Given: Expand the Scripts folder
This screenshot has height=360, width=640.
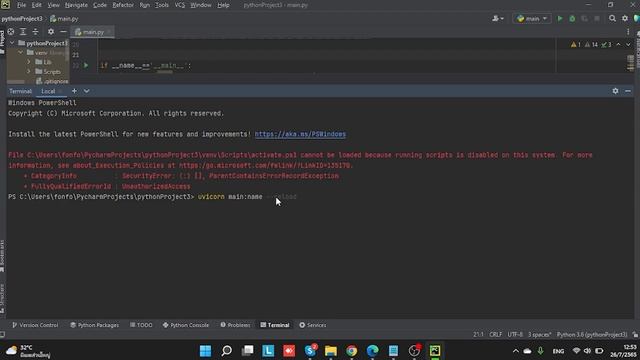Looking at the screenshot, I should 29,71.
